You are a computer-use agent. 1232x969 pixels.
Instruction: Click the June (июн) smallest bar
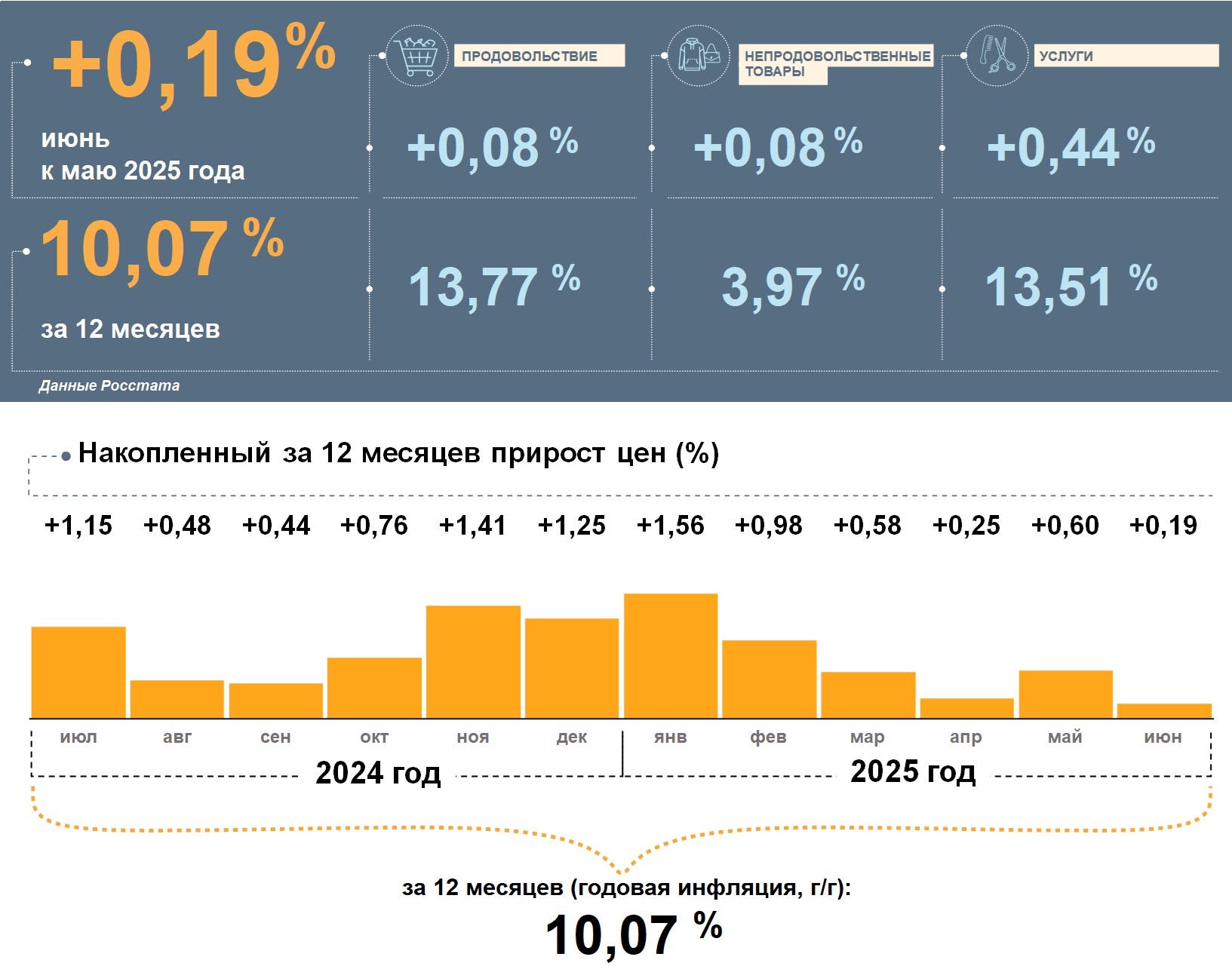pos(1164,710)
